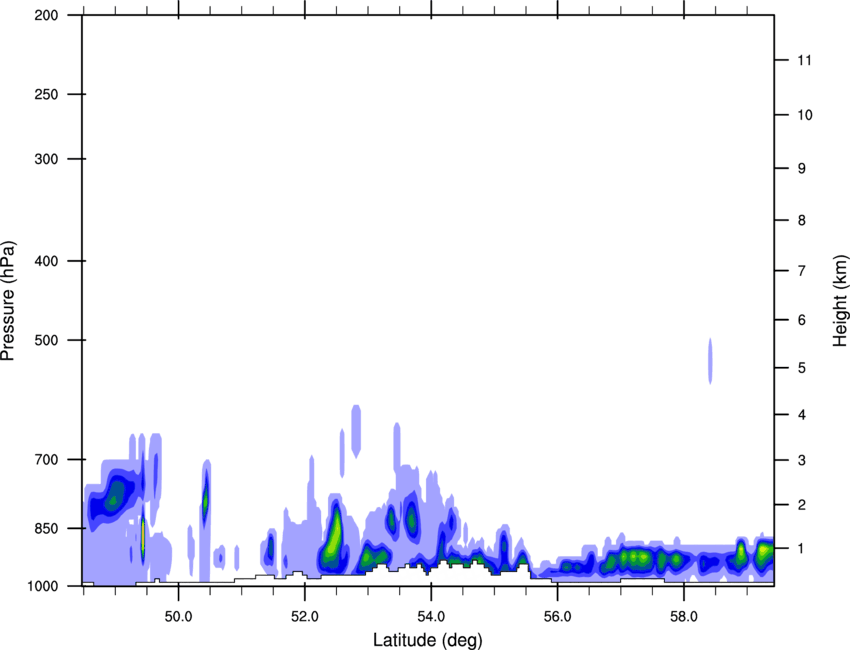Click the 7 km height label
This screenshot has height=650, width=850.
tap(802, 271)
